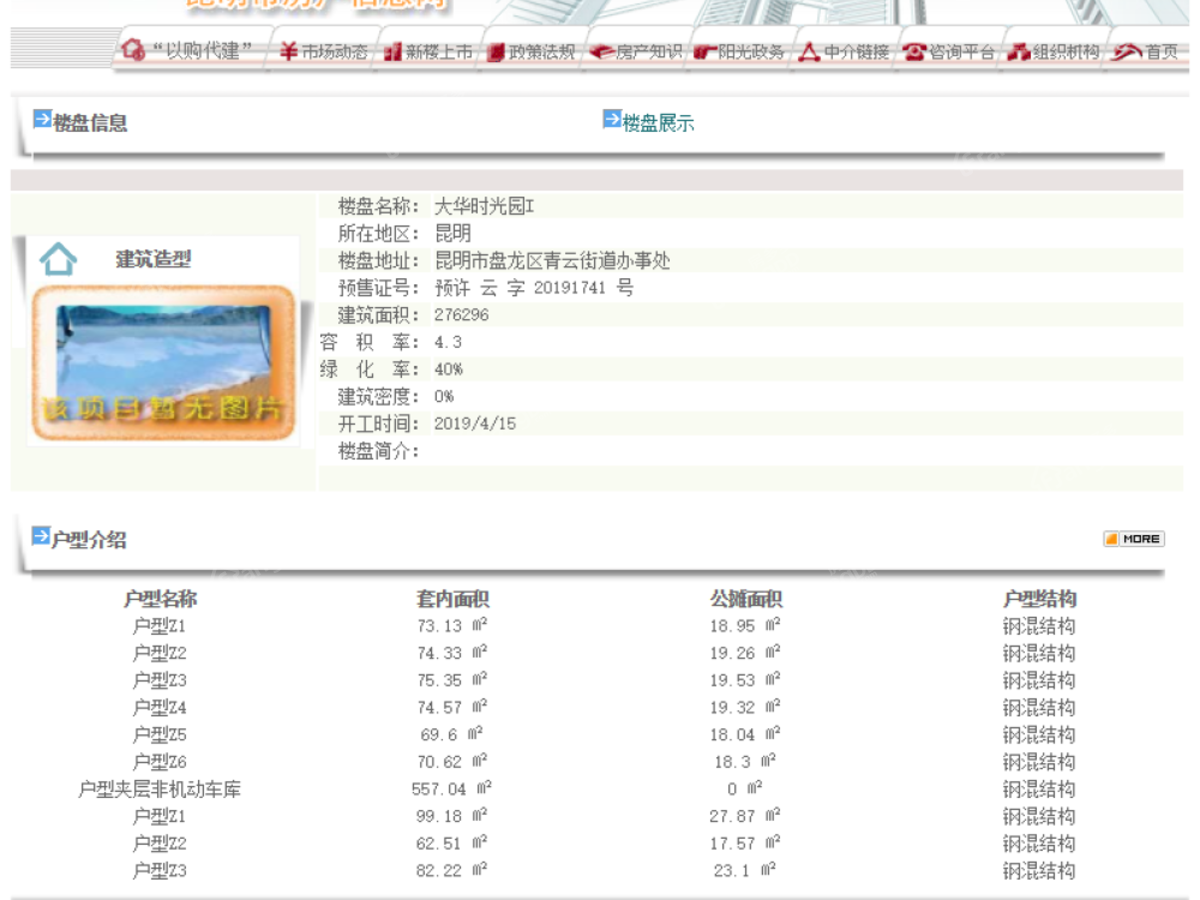Click the 82.22 ㎡ area cell
Viewport: 1200px width, 900px height.
pyautogui.click(x=452, y=870)
